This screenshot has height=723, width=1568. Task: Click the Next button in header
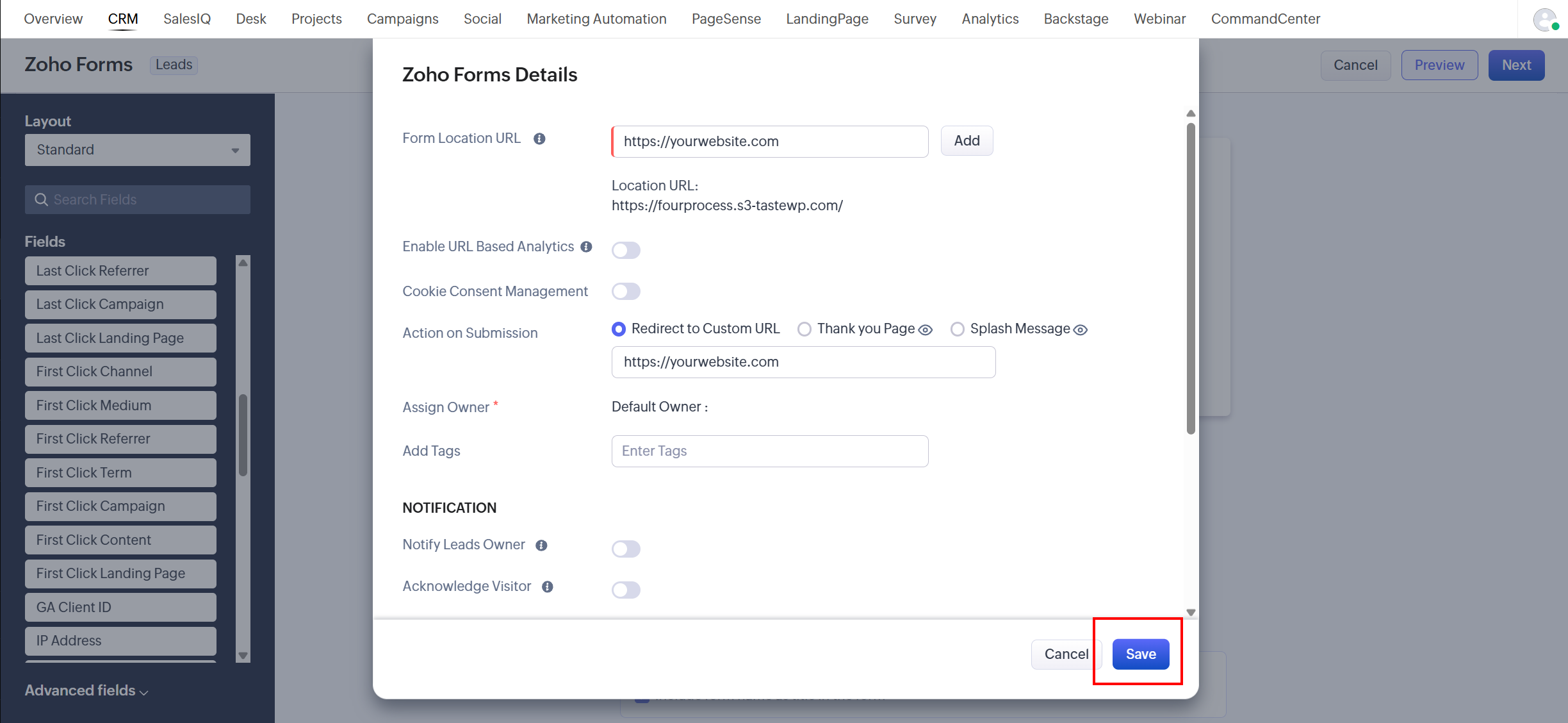(1516, 65)
